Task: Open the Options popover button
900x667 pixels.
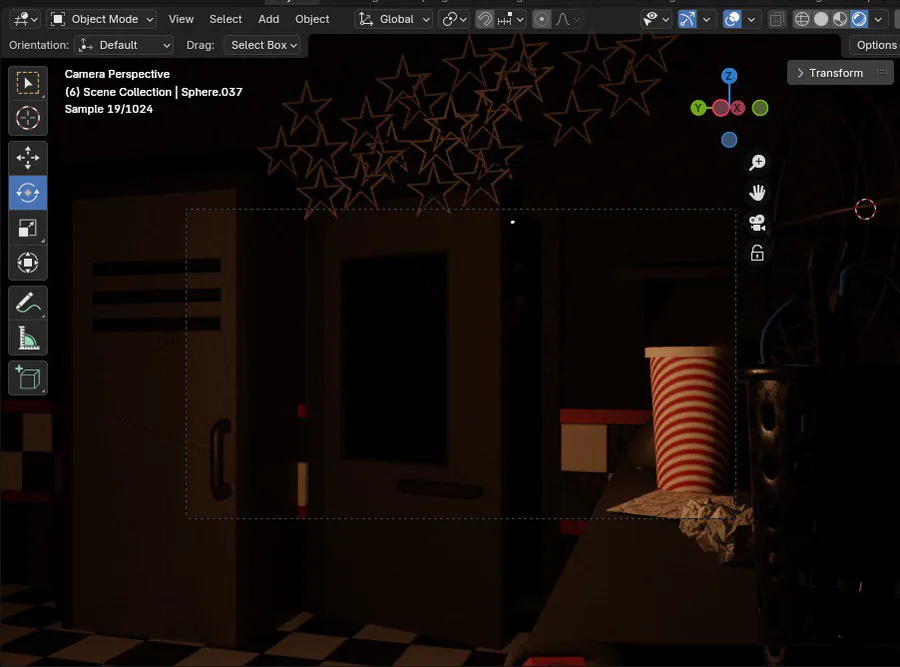Action: [x=875, y=45]
